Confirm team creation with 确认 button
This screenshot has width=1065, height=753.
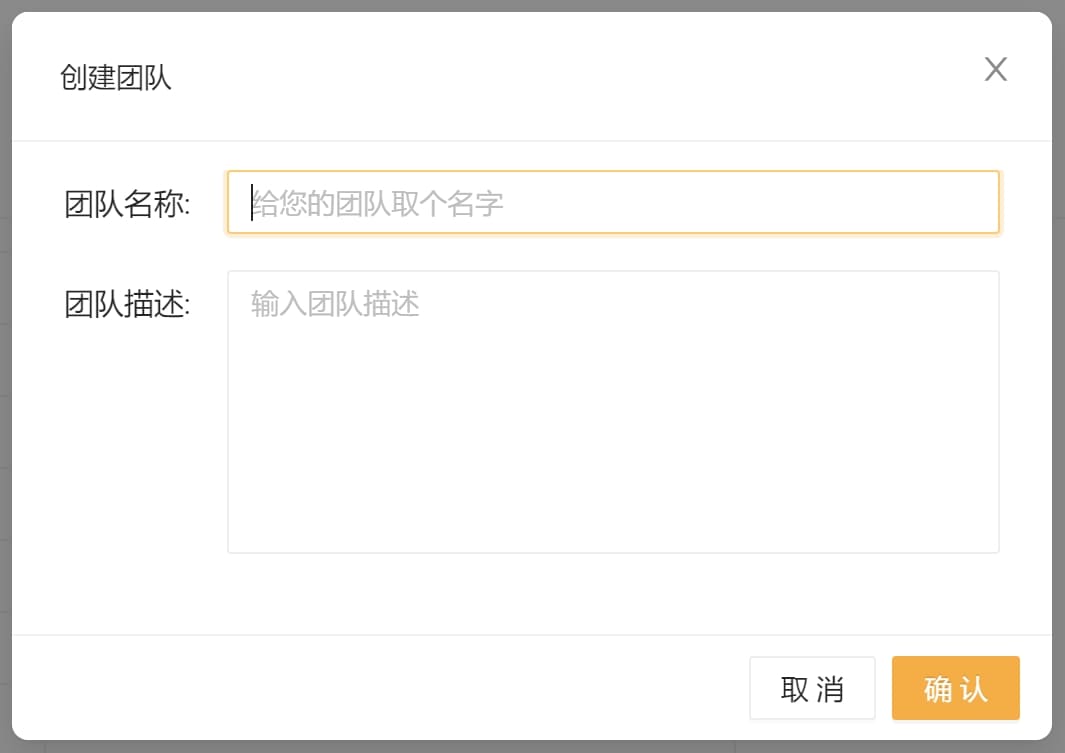(955, 688)
